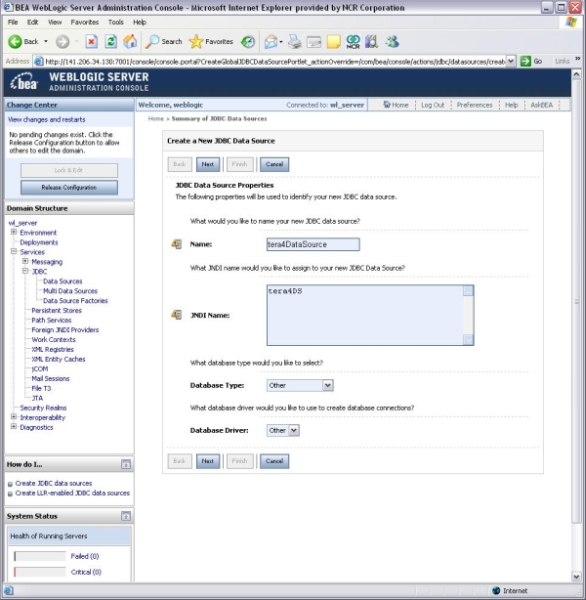Expand the Diagnostics tree node
The width and height of the screenshot is (586, 600).
(14, 427)
